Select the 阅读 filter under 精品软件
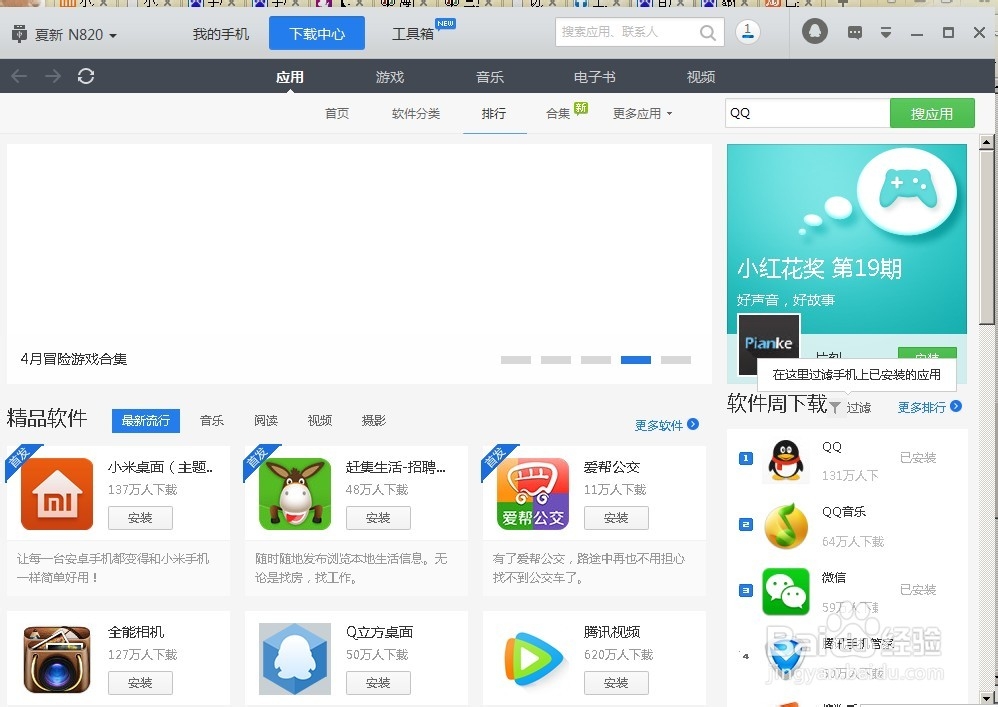The image size is (998, 707). [x=266, y=421]
